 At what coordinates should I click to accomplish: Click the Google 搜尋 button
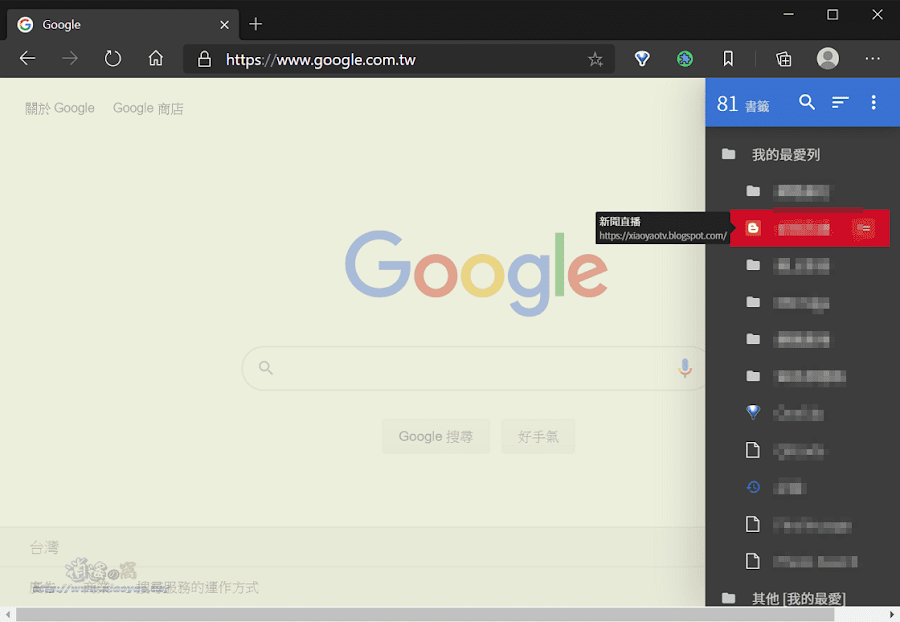click(436, 437)
